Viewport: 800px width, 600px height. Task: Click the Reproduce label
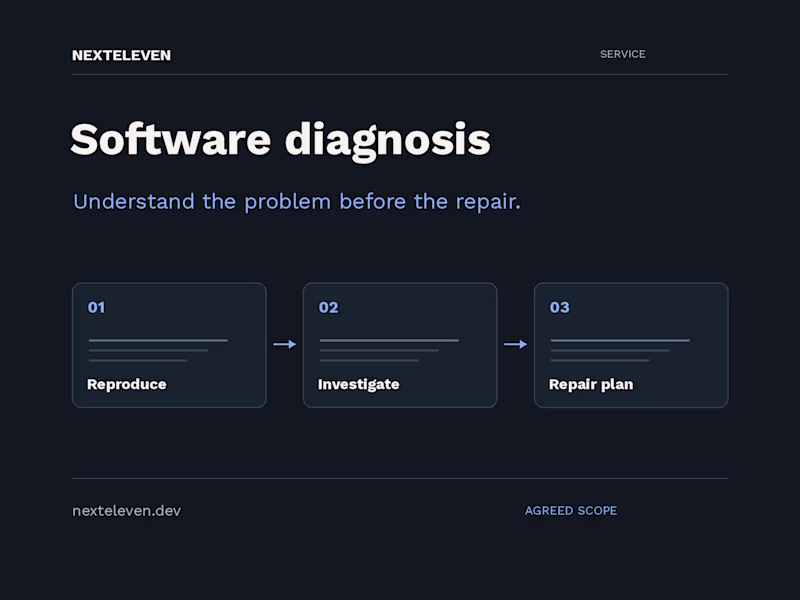(127, 384)
